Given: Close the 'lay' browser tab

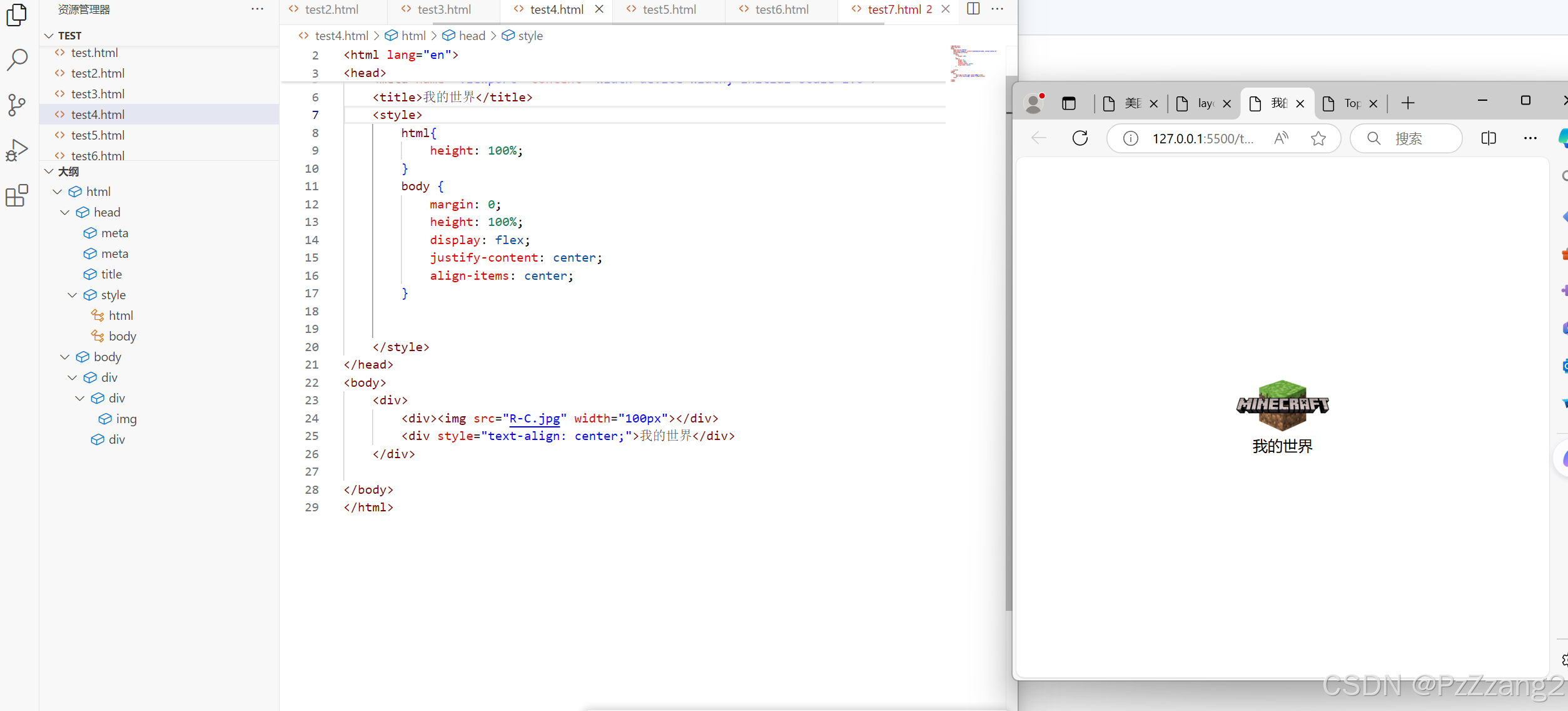Looking at the screenshot, I should pos(1227,104).
